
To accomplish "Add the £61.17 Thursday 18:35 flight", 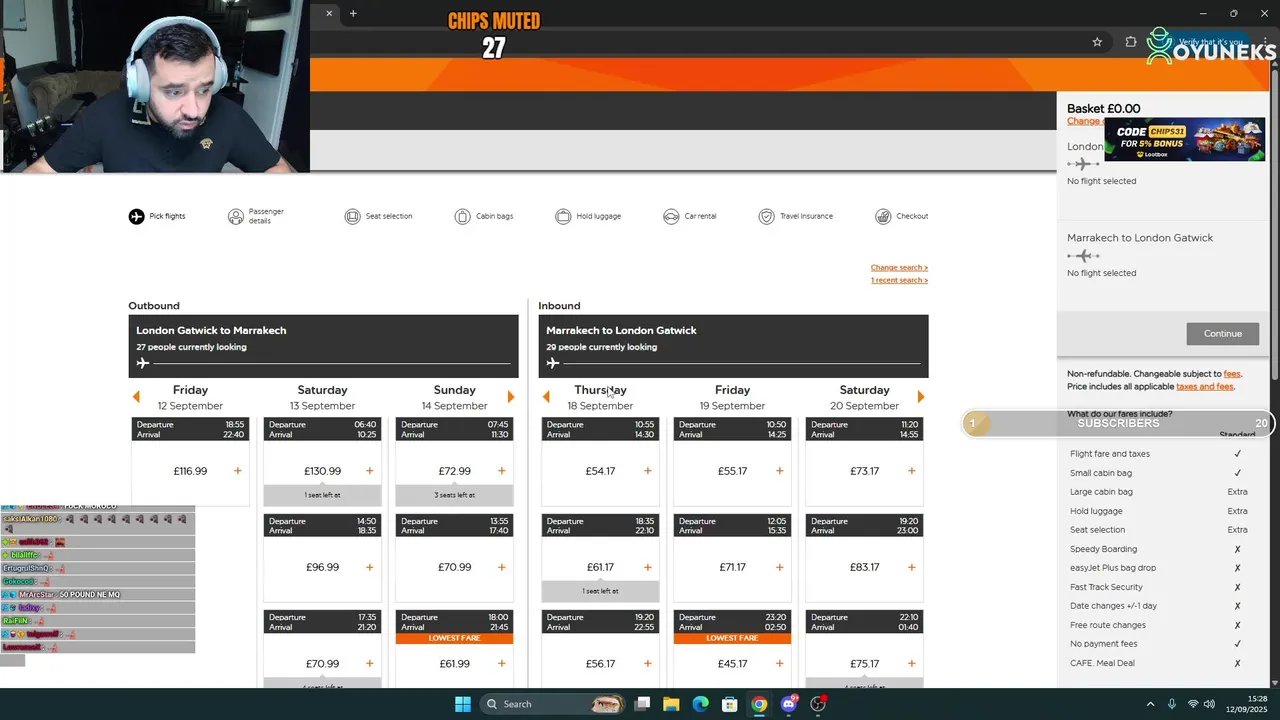I will click(647, 567).
